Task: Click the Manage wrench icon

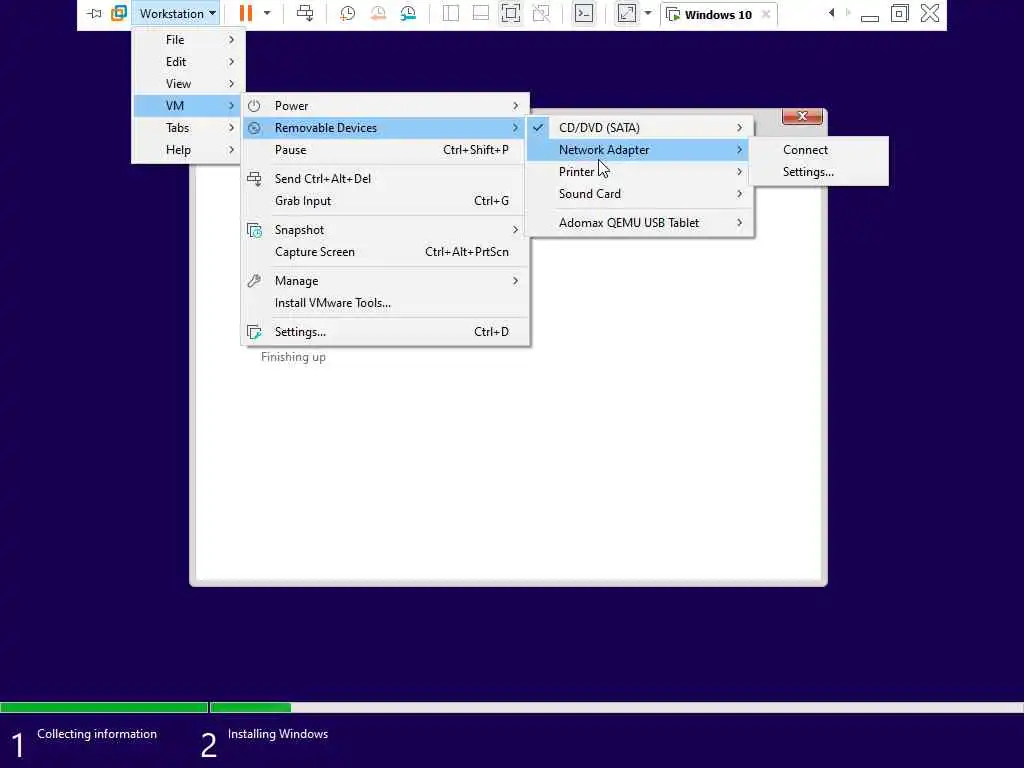Action: pos(254,281)
